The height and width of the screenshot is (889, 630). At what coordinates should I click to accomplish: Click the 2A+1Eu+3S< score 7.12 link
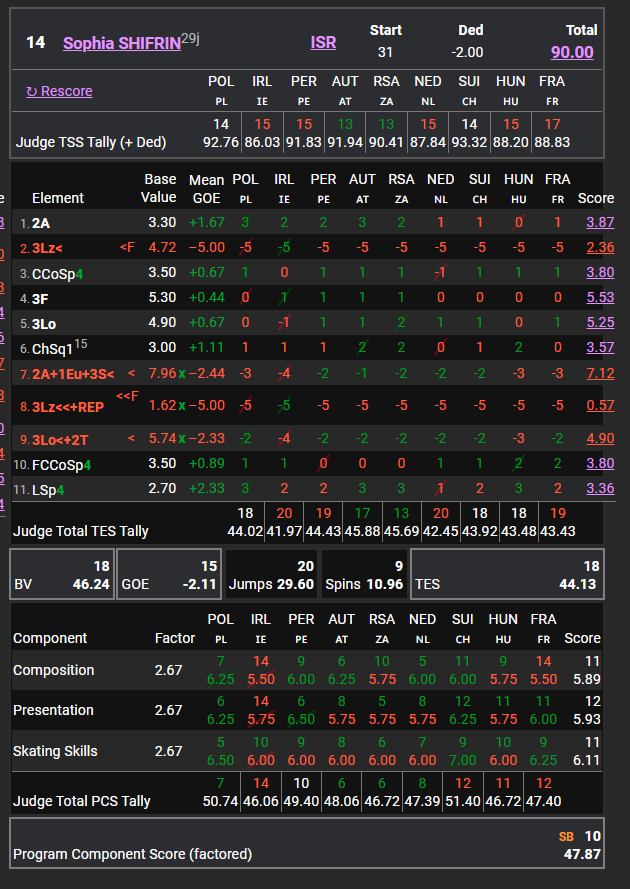[599, 373]
